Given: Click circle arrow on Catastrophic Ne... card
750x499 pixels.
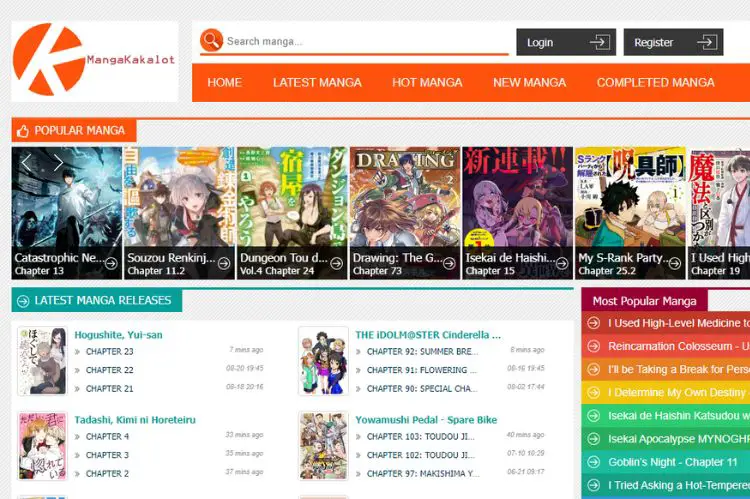Looking at the screenshot, I should pos(111,263).
